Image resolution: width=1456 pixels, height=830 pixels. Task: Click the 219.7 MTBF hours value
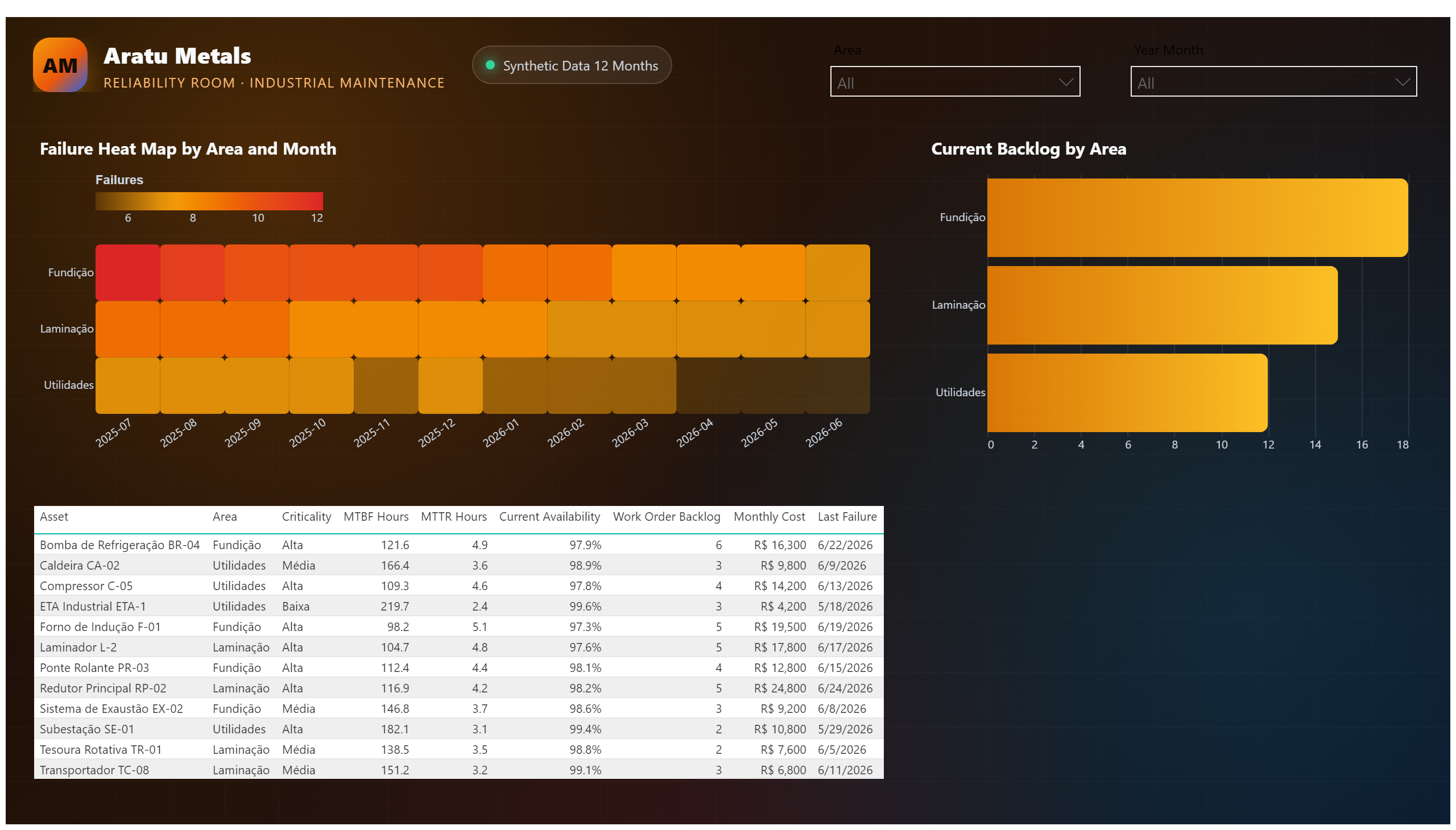[395, 607]
